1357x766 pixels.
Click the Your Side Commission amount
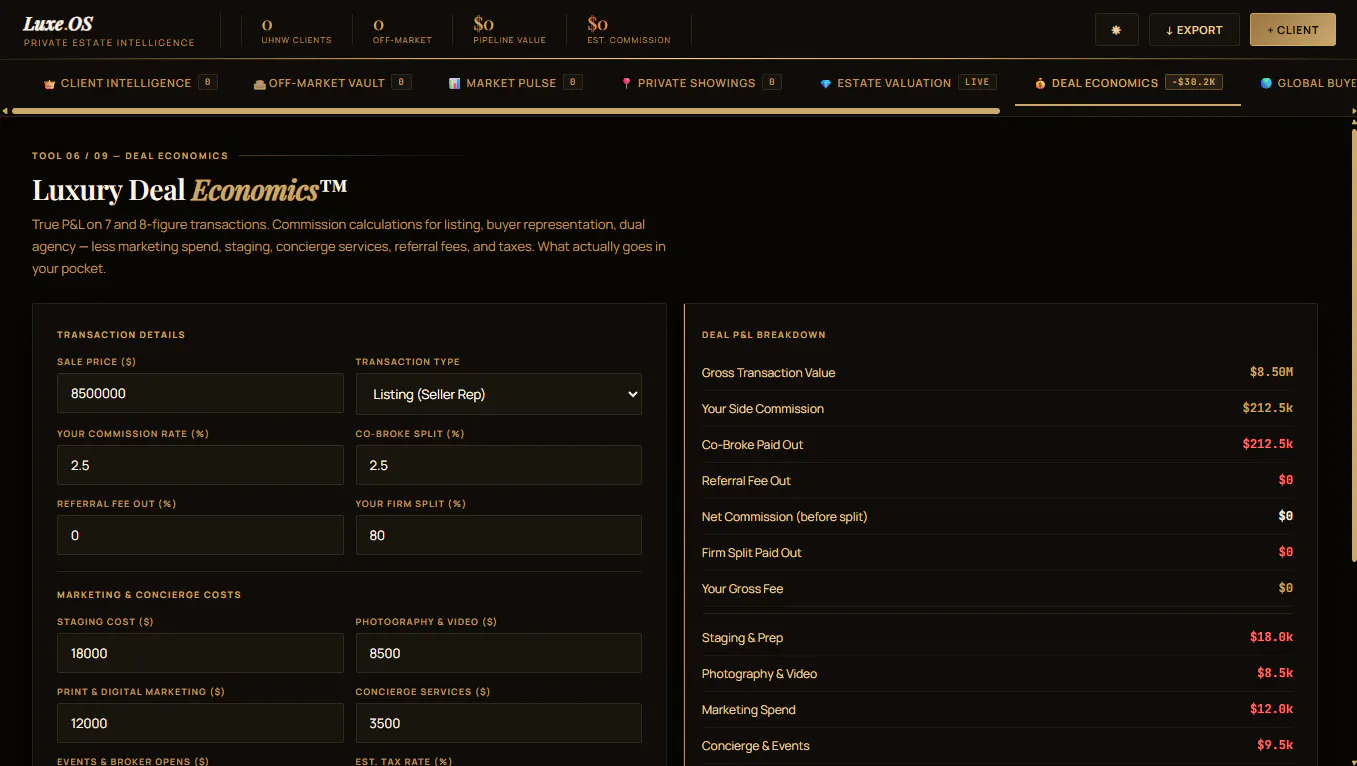tap(1268, 408)
